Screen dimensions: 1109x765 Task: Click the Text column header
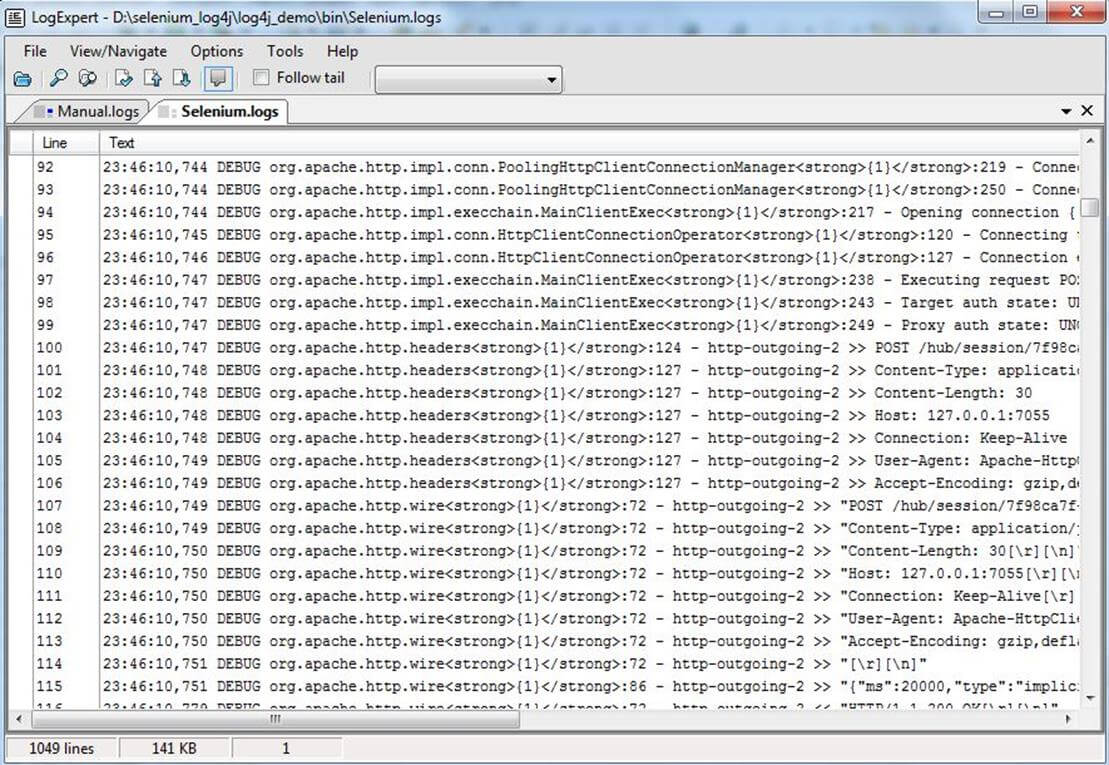pyautogui.click(x=122, y=143)
